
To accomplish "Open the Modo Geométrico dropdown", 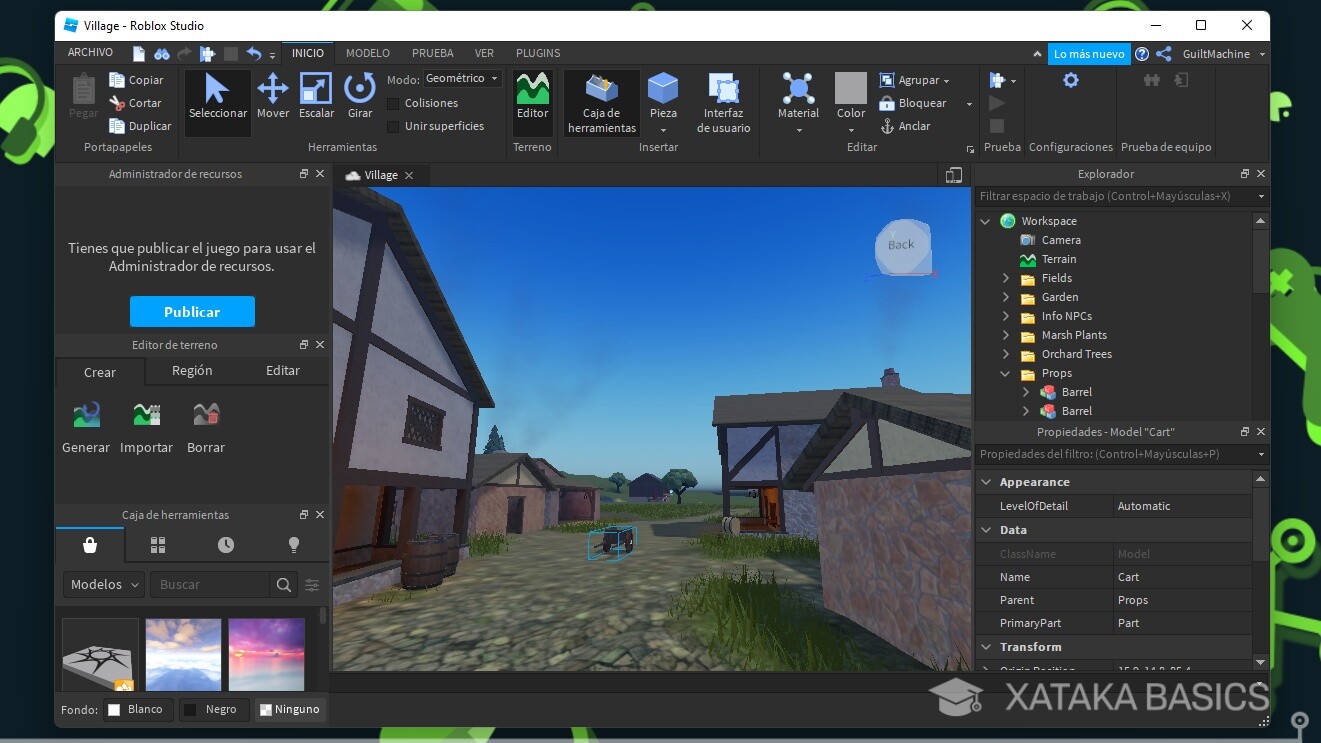I will pyautogui.click(x=461, y=77).
